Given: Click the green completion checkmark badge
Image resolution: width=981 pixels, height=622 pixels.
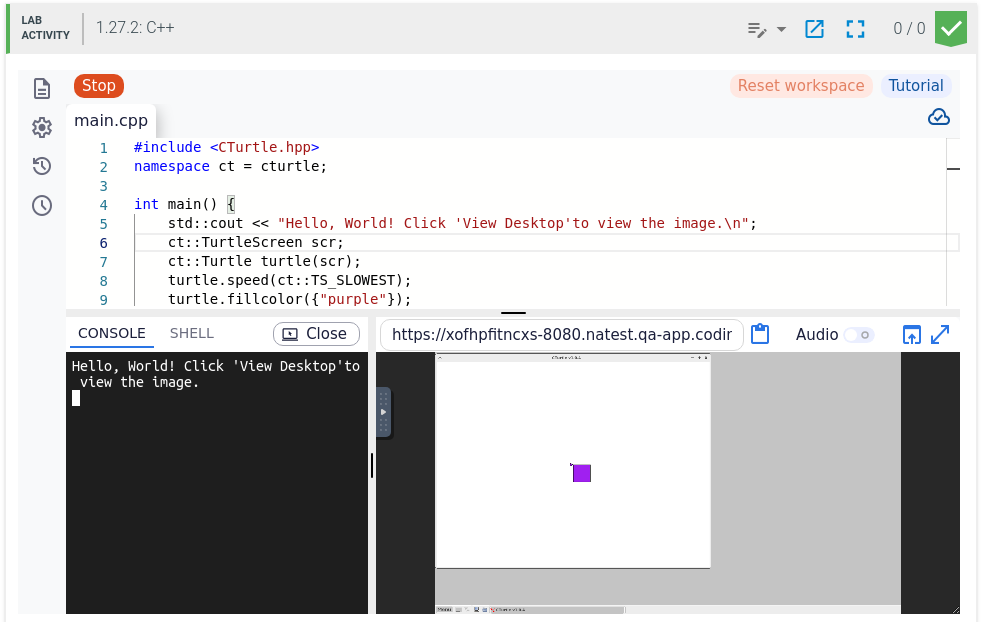Looking at the screenshot, I should (x=950, y=27).
